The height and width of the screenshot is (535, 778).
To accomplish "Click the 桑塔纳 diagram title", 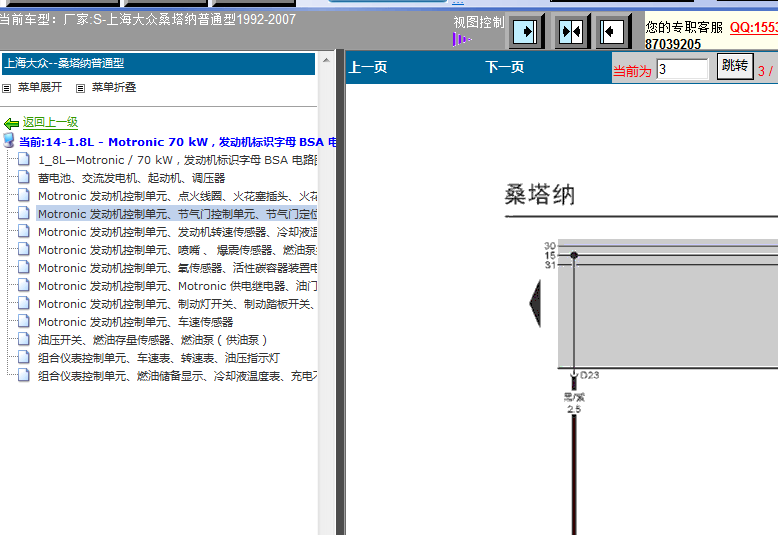I will 540,195.
